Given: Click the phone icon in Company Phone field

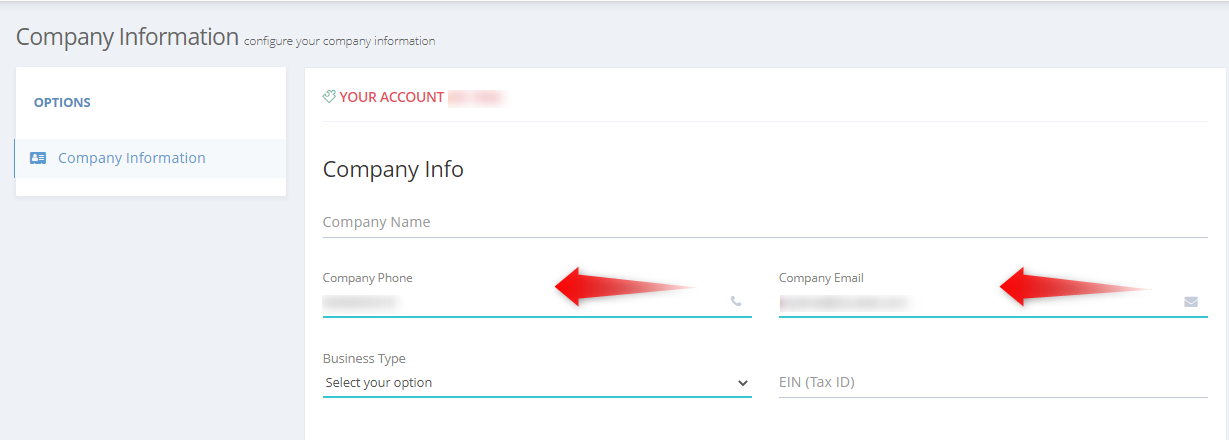Looking at the screenshot, I should point(736,300).
